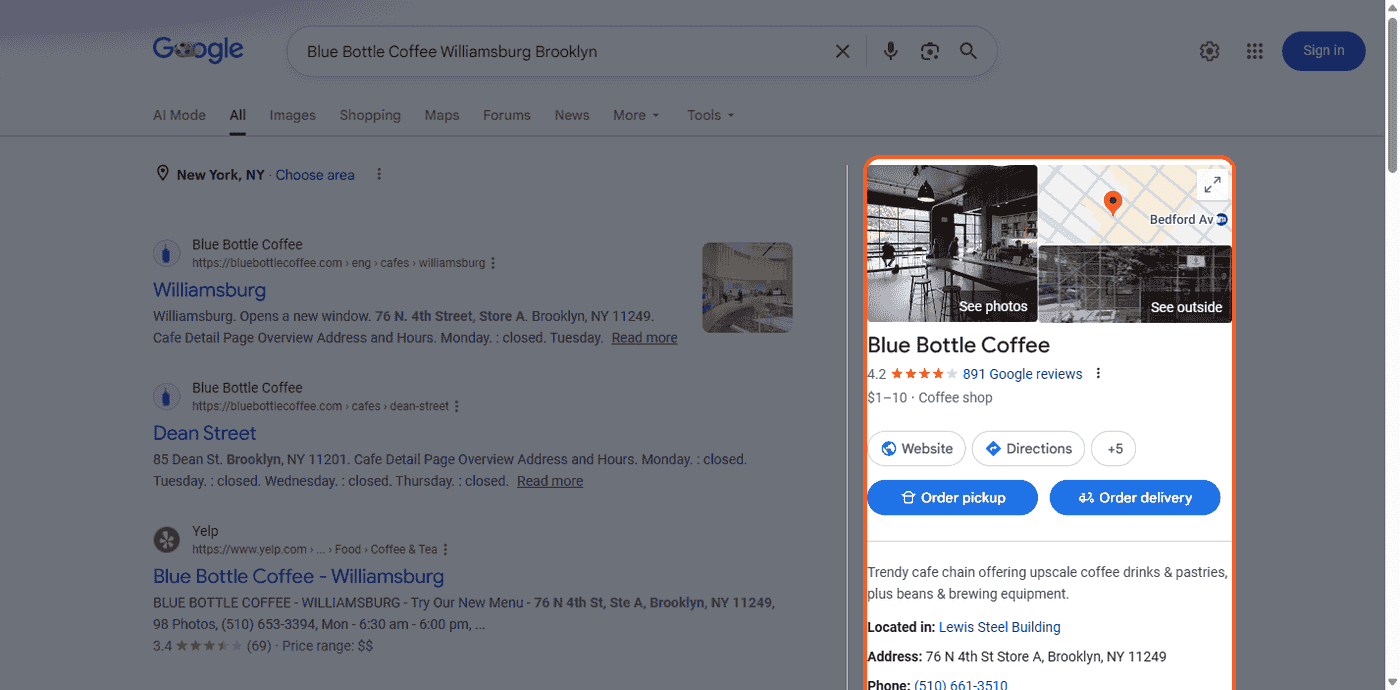The image size is (1400, 690).
Task: Switch to the News tab
Action: pos(572,115)
